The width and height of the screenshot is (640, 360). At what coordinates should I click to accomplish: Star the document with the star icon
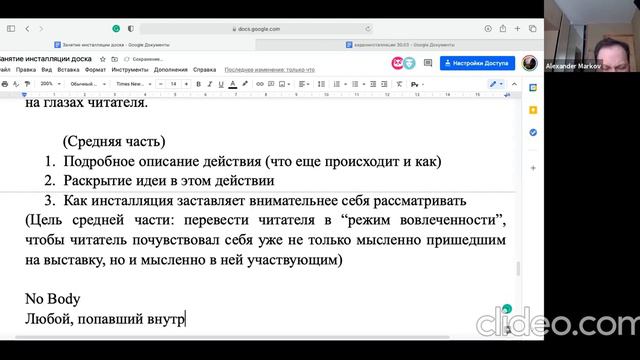103,59
